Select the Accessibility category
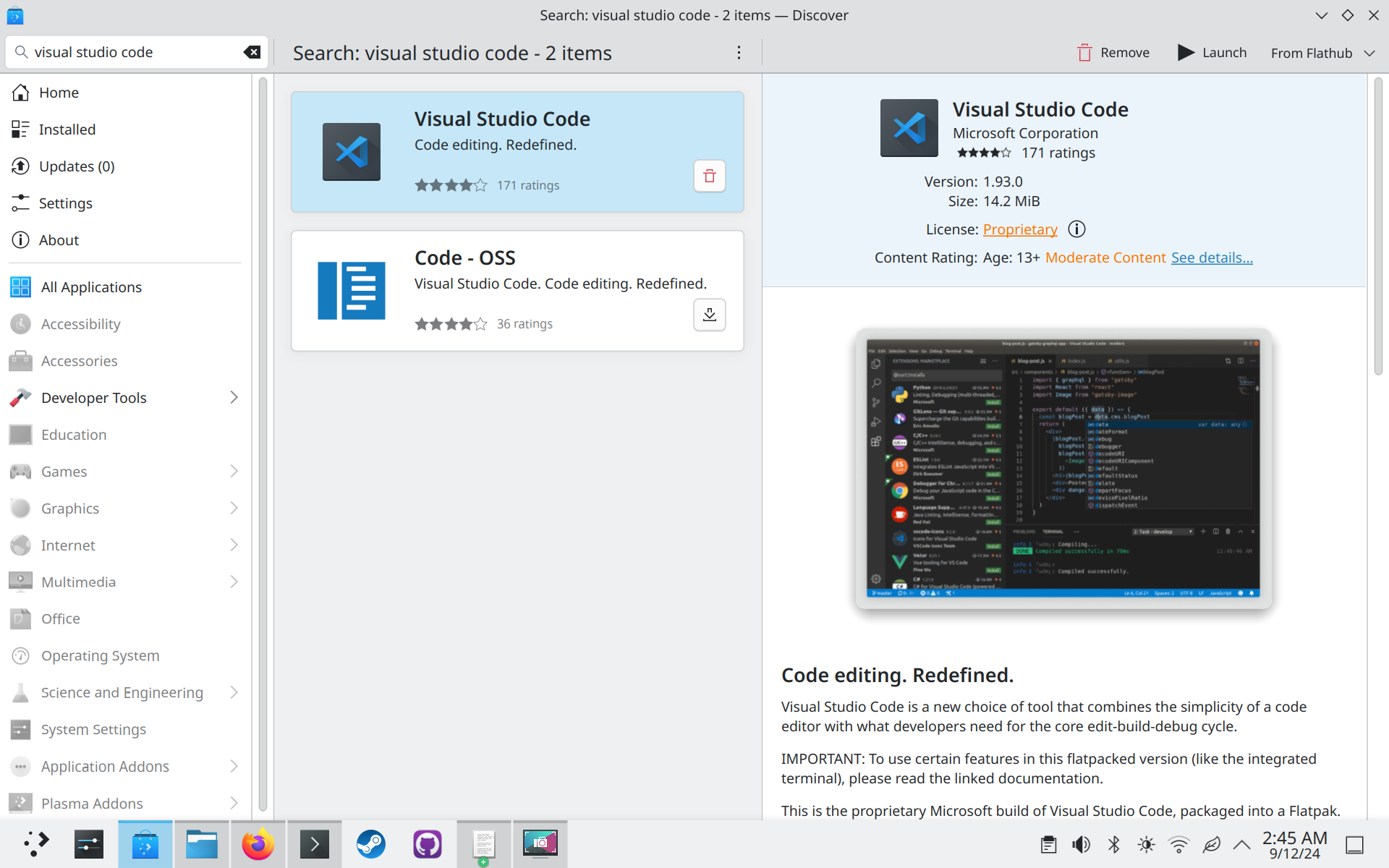The height and width of the screenshot is (868, 1389). point(125,324)
